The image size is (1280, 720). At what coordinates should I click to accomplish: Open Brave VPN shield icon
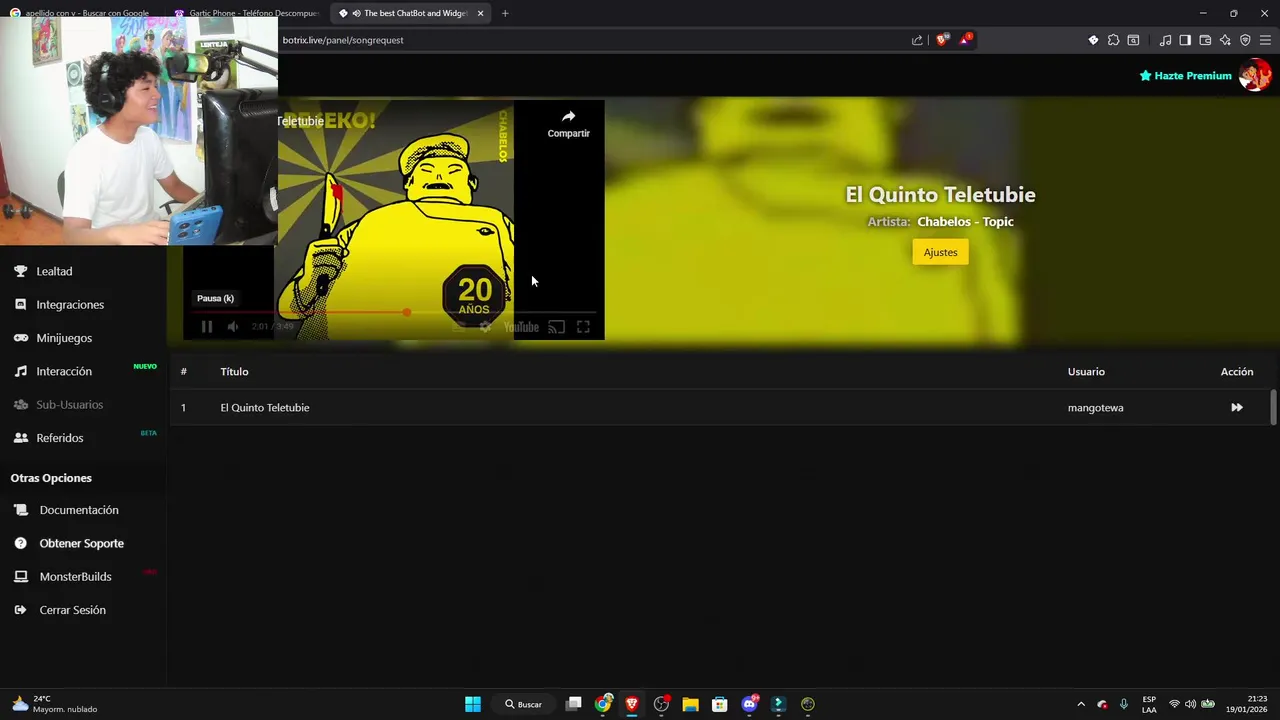click(1245, 40)
